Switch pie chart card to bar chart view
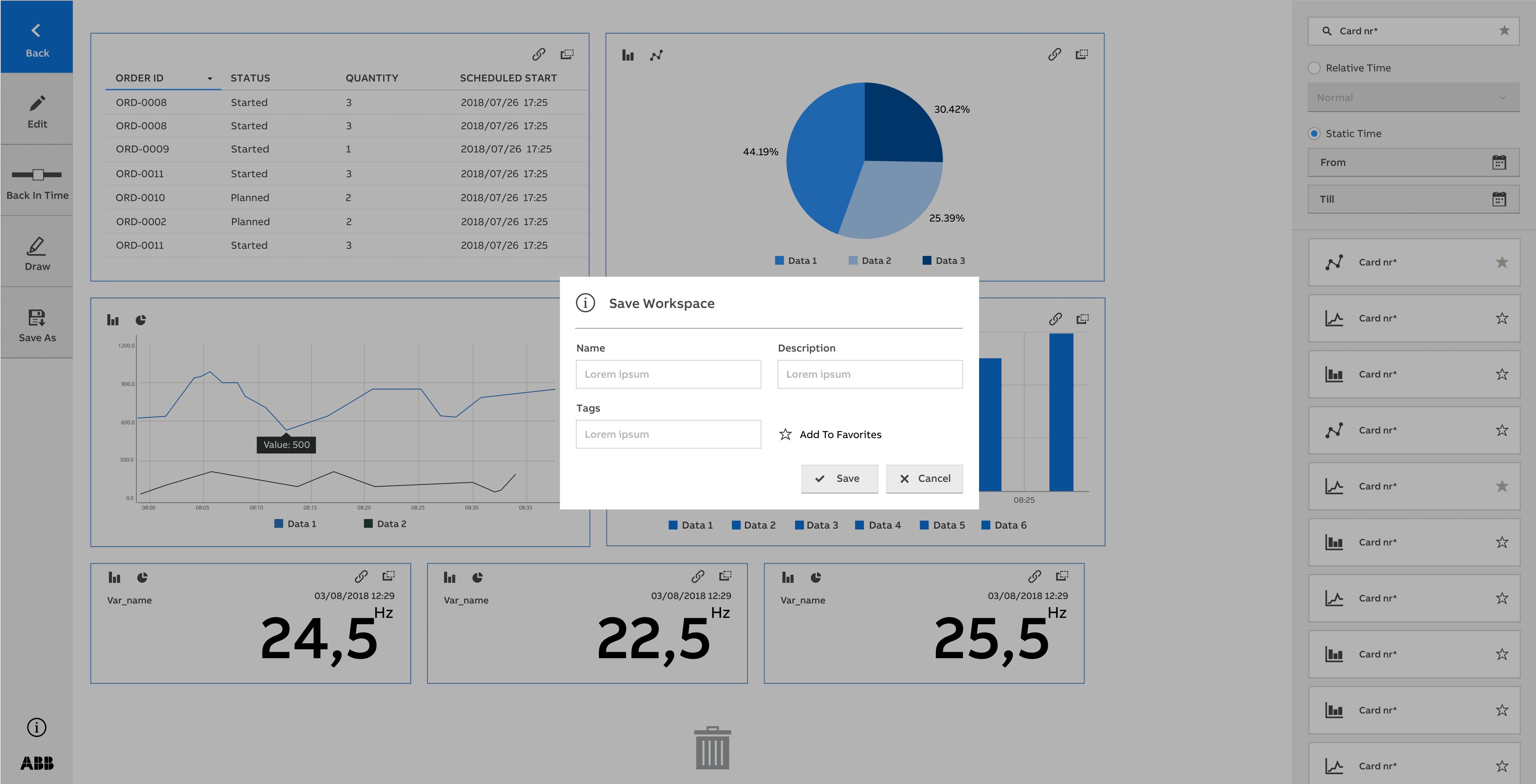 coord(628,56)
